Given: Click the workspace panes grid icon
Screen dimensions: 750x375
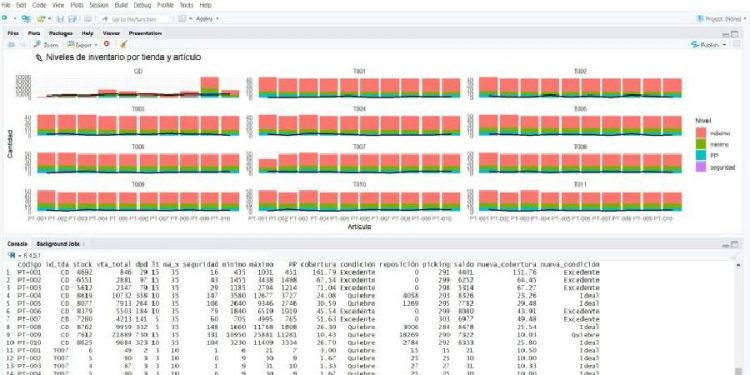Looking at the screenshot, I should pos(182,19).
